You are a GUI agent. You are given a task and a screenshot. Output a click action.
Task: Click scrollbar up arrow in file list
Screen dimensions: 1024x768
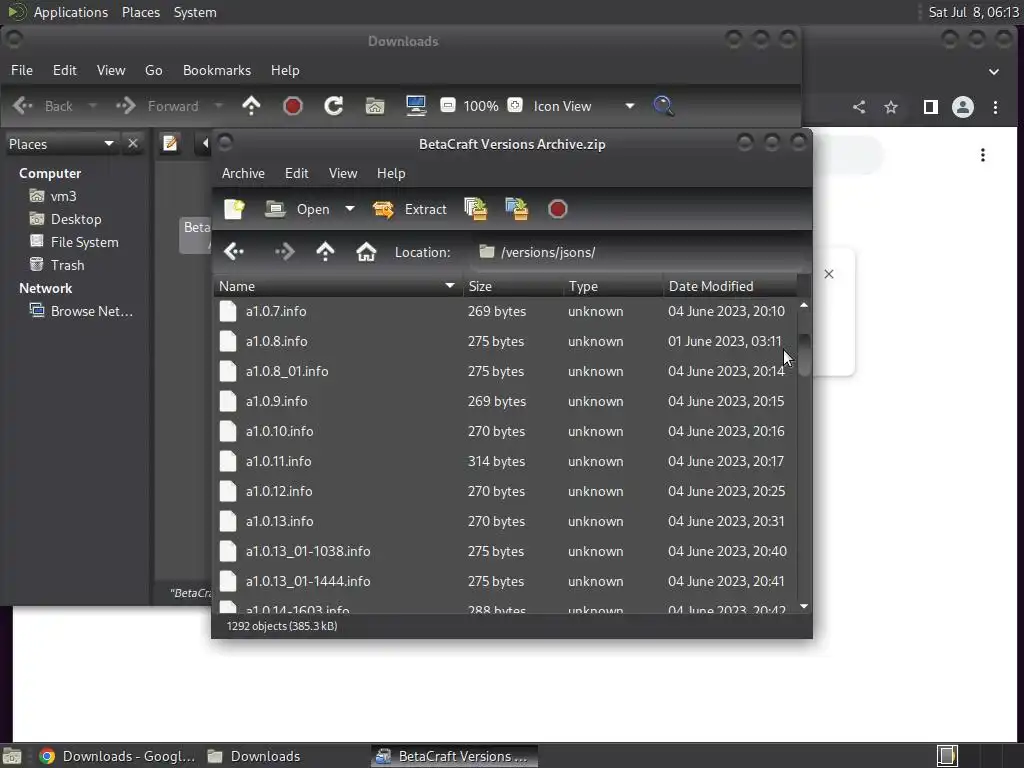[804, 305]
